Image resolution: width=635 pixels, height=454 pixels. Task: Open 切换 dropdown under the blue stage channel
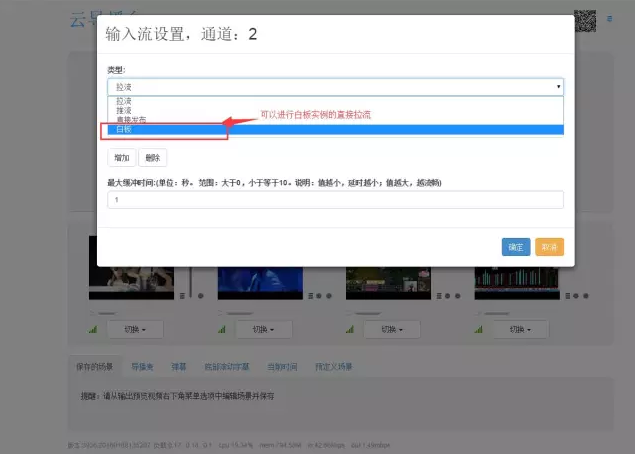point(264,330)
